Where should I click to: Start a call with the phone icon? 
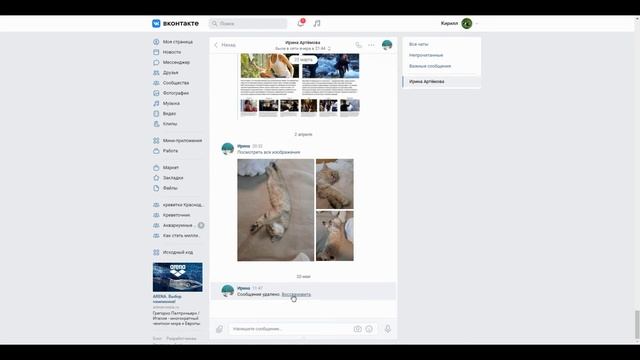(x=358, y=45)
